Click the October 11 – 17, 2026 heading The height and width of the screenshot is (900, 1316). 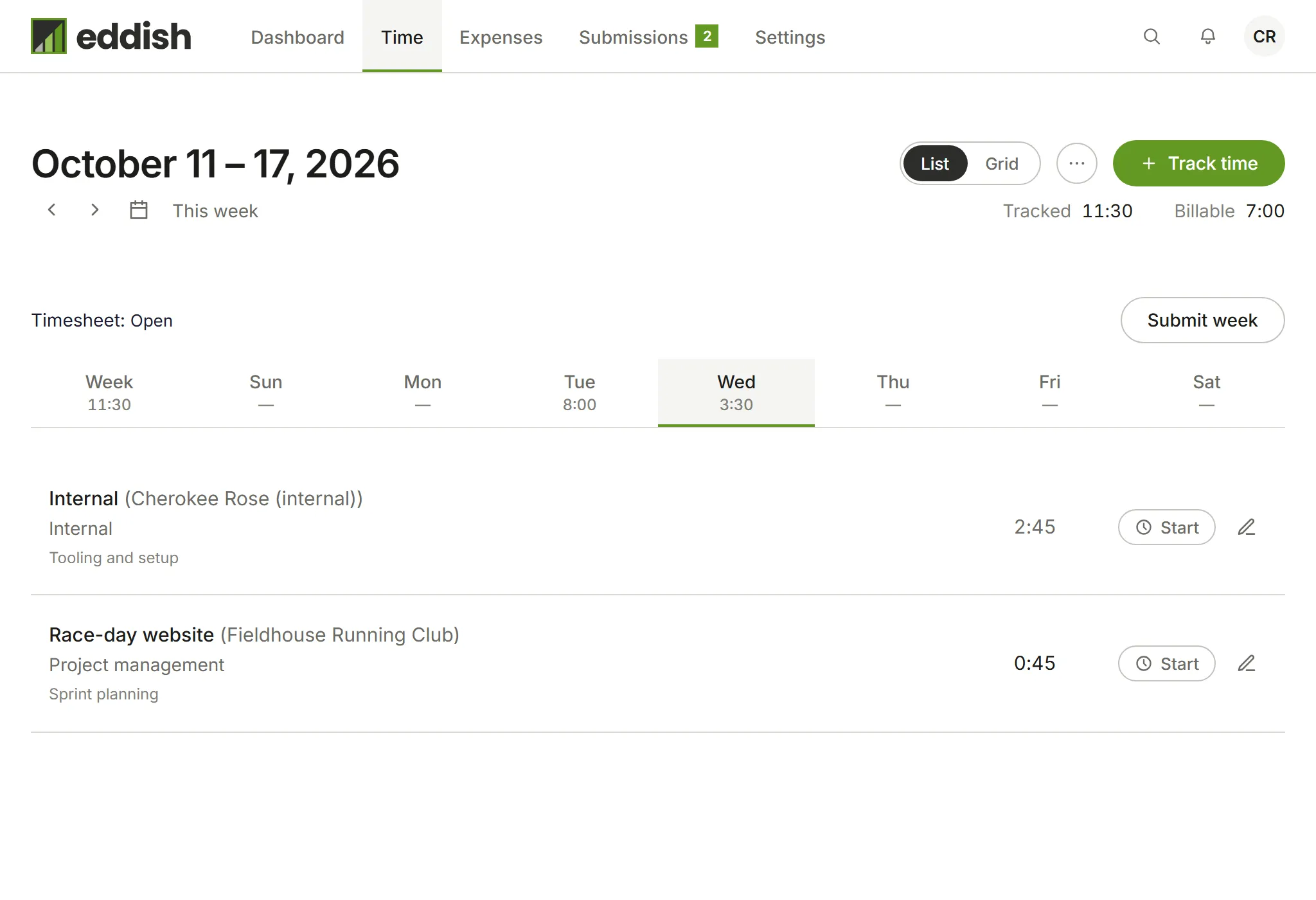click(x=215, y=163)
